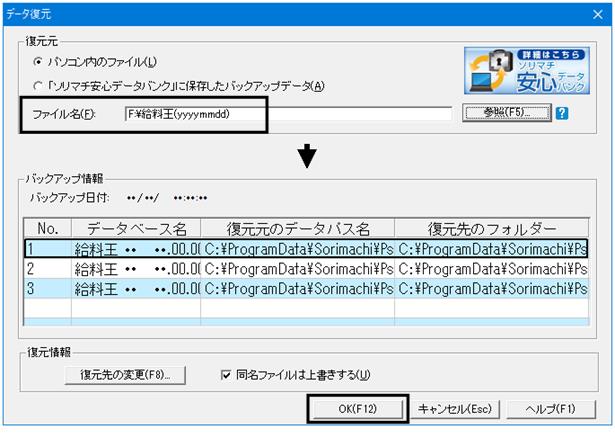Close the データ復元 dialog
The width and height of the screenshot is (615, 438).
(x=597, y=15)
